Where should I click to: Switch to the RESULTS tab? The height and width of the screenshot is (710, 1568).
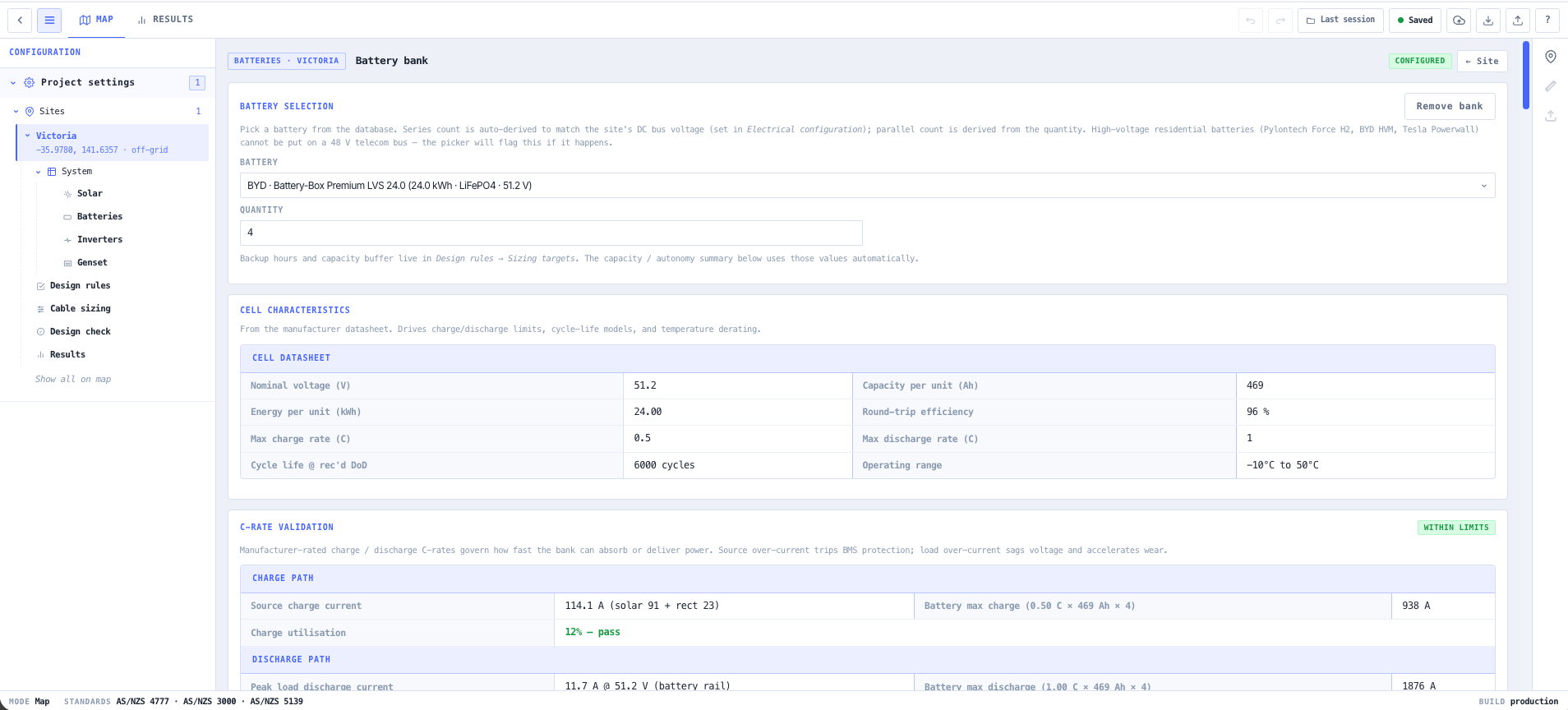(x=165, y=20)
